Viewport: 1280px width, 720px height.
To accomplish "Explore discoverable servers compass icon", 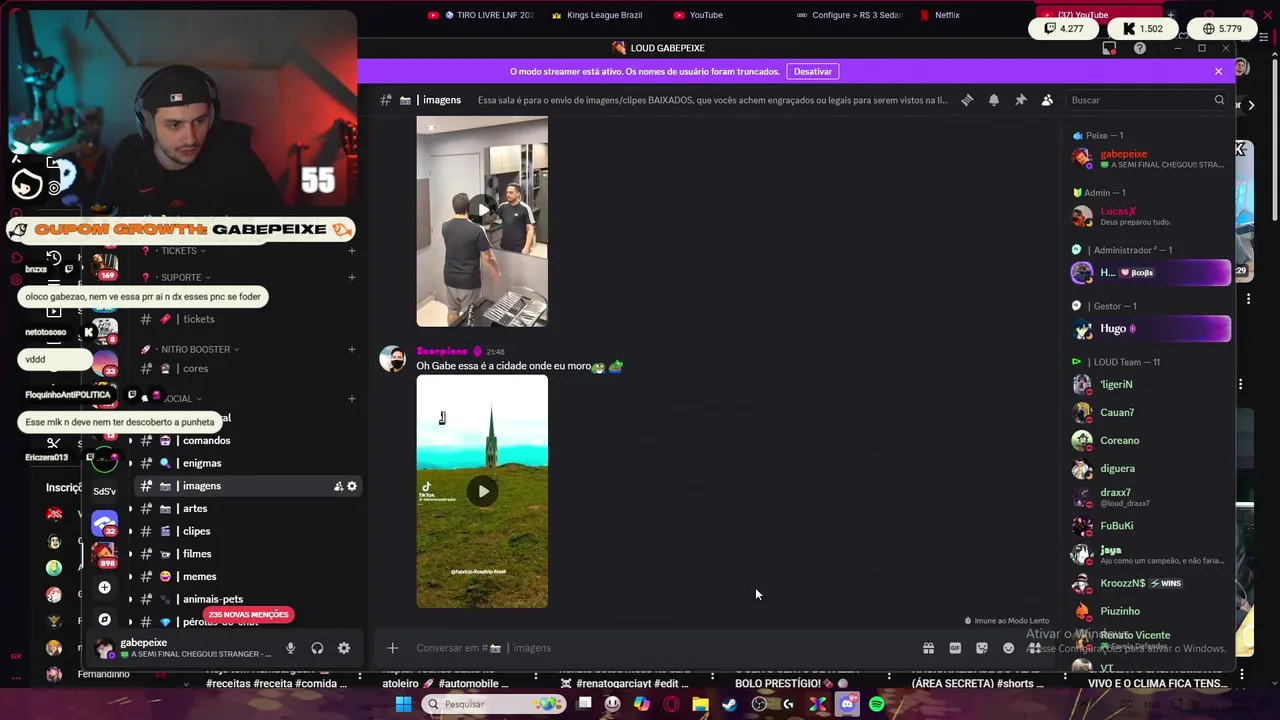I will (x=104, y=620).
